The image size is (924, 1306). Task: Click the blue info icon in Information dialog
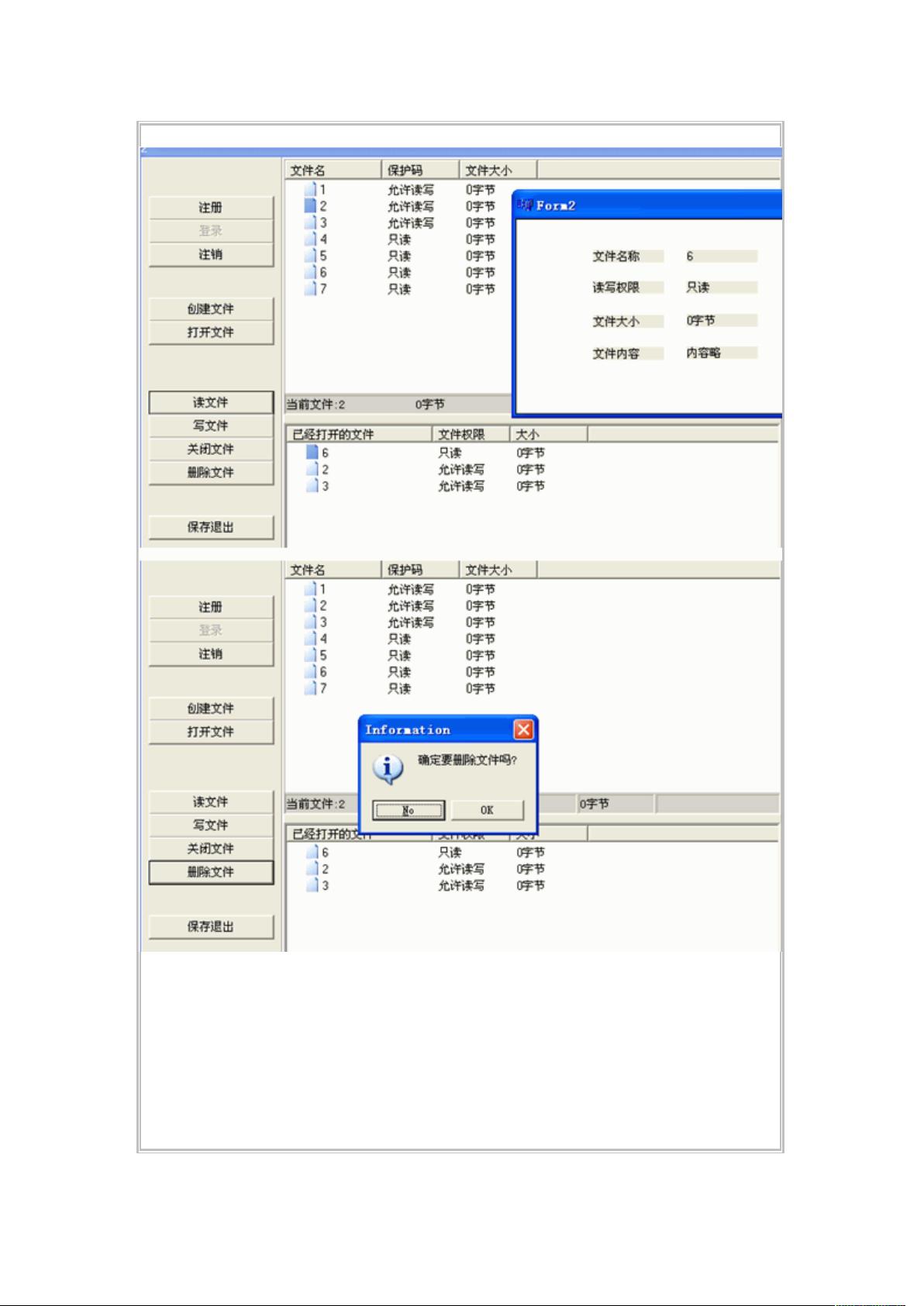pyautogui.click(x=388, y=768)
